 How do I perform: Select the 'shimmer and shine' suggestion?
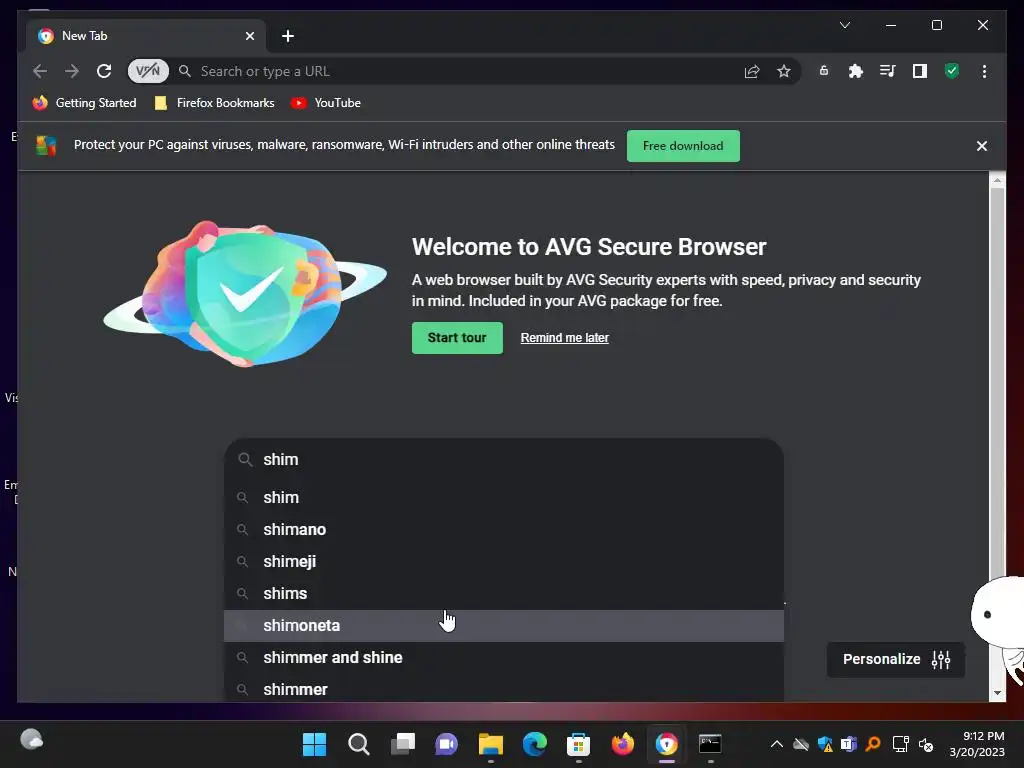[x=504, y=658]
